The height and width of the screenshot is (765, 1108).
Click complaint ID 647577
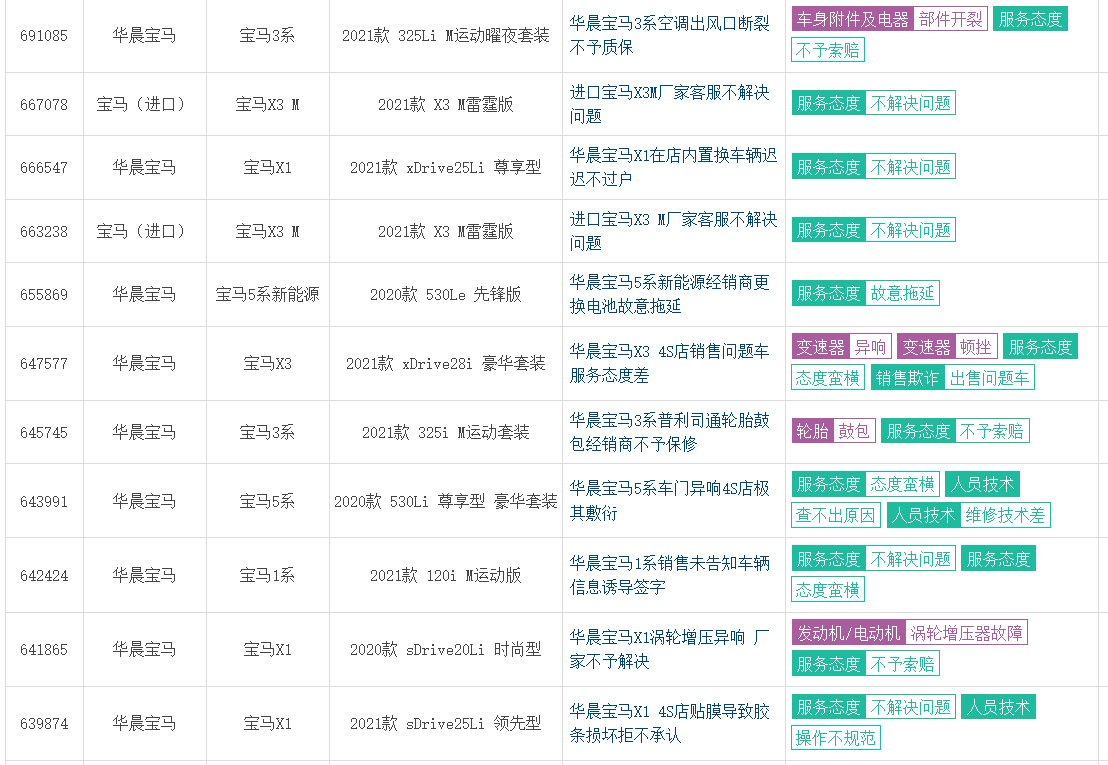pos(44,364)
